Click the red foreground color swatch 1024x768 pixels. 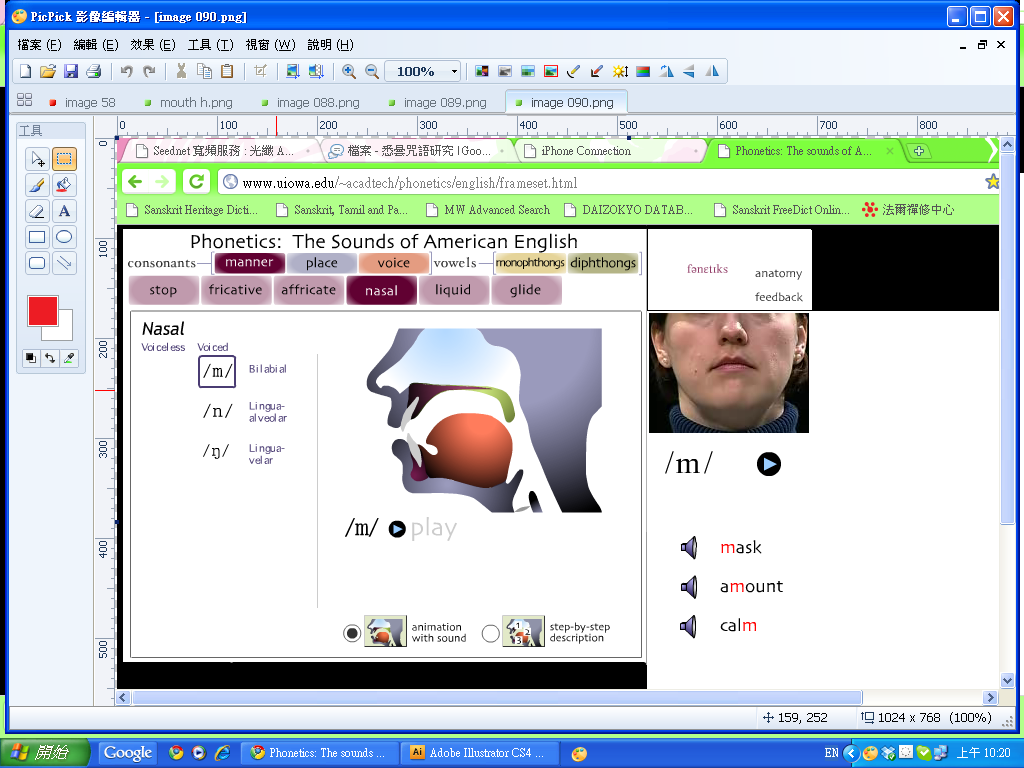pos(43,311)
